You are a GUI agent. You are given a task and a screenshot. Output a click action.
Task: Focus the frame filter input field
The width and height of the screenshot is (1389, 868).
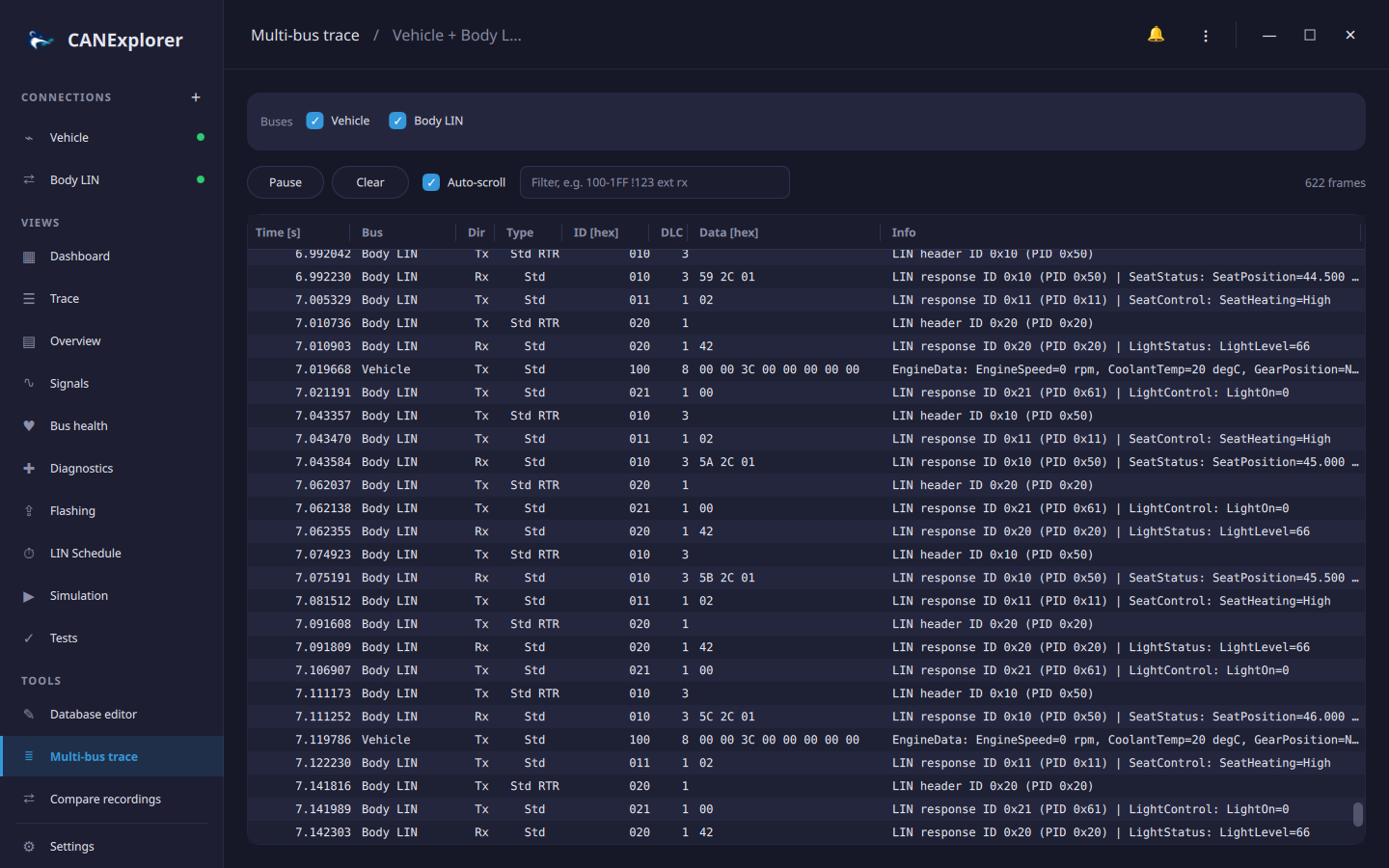[655, 182]
